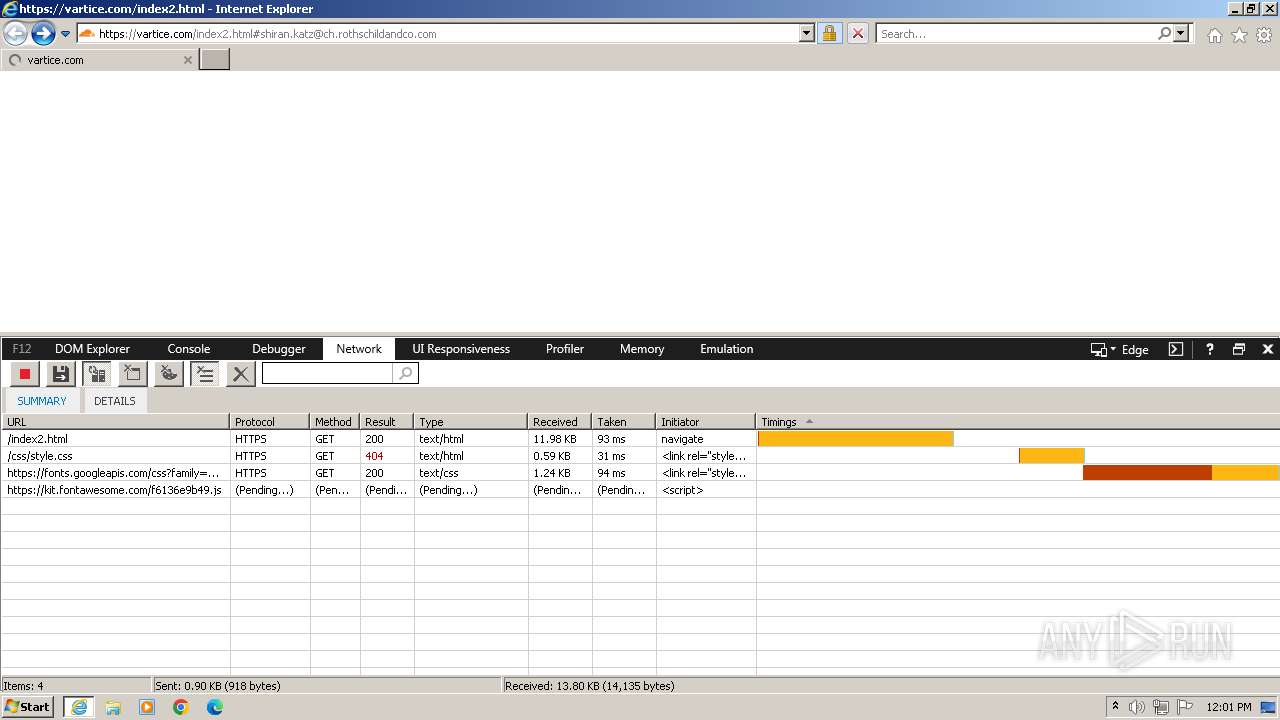This screenshot has height=720, width=1280.
Task: Click timing bar for /index2.html
Action: click(x=856, y=439)
